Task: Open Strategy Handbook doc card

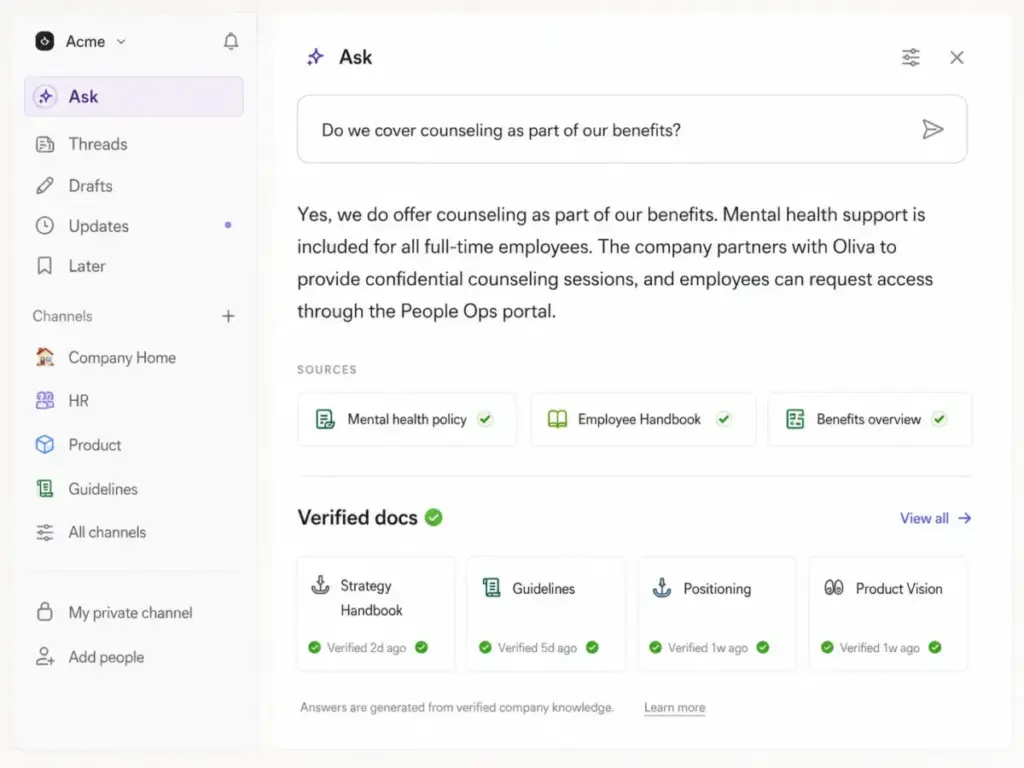Action: point(376,614)
